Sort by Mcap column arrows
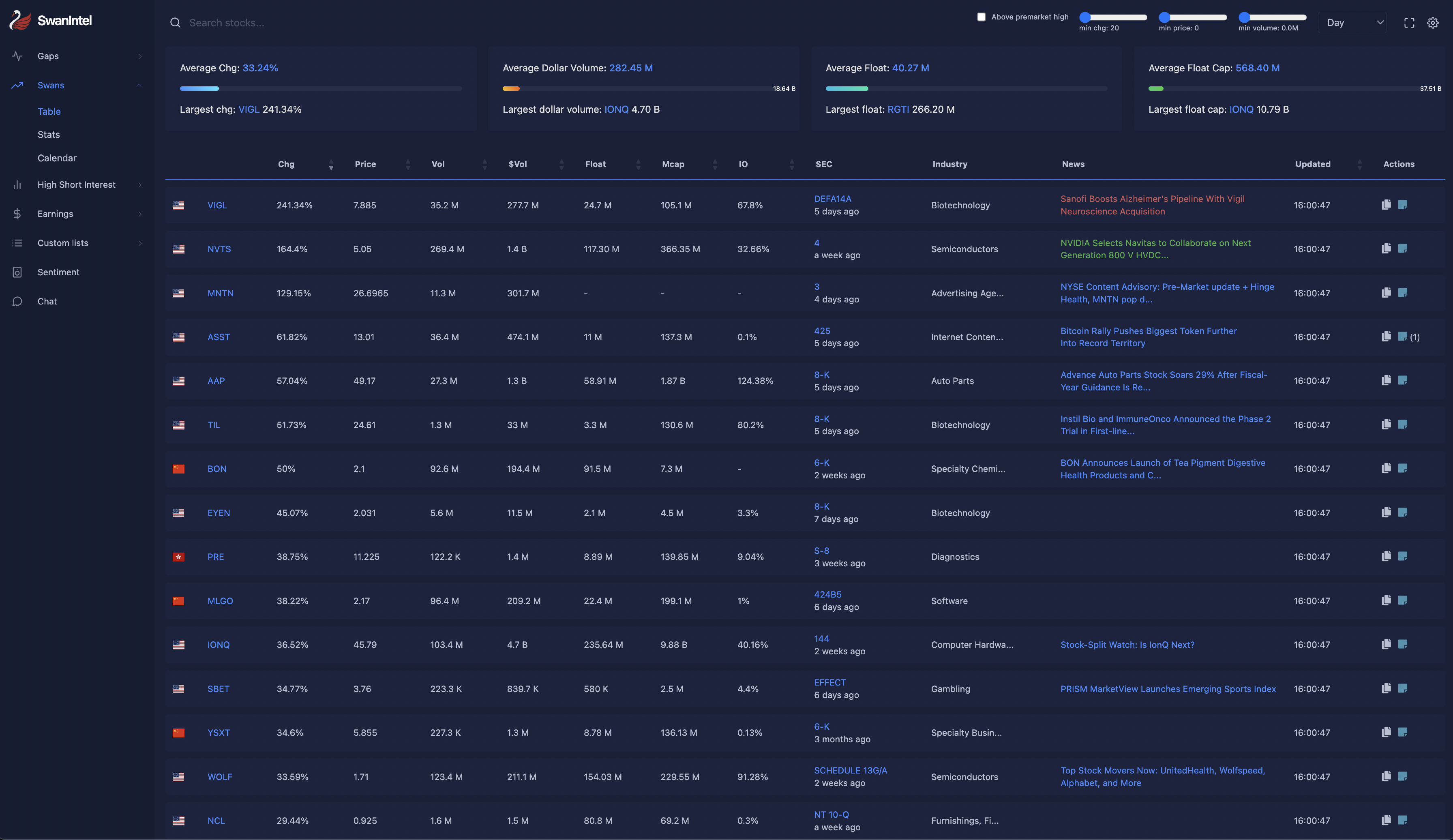1453x840 pixels. 714,165
